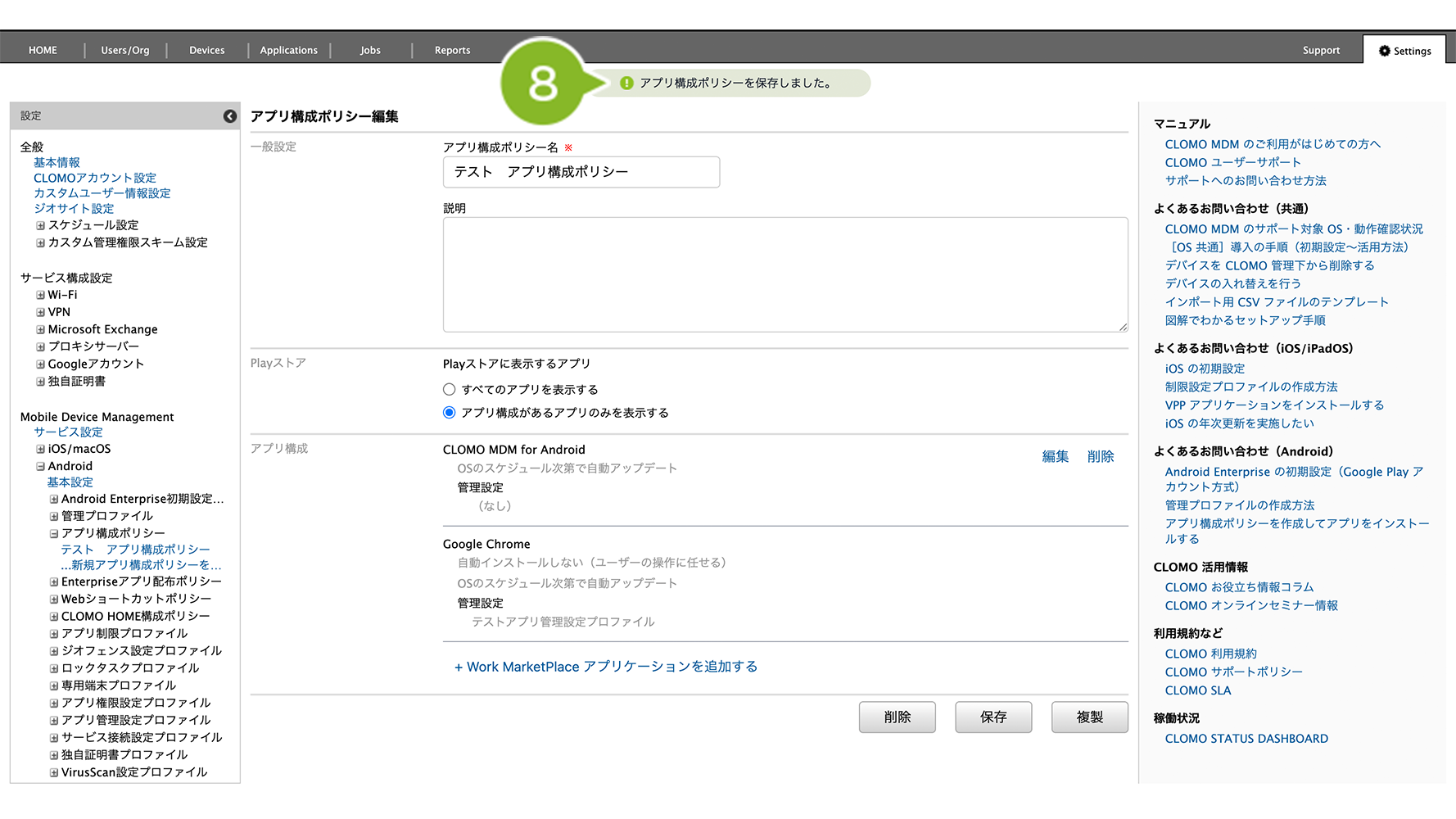Collapse the アプリ構成ポリシー tree node

tap(54, 534)
